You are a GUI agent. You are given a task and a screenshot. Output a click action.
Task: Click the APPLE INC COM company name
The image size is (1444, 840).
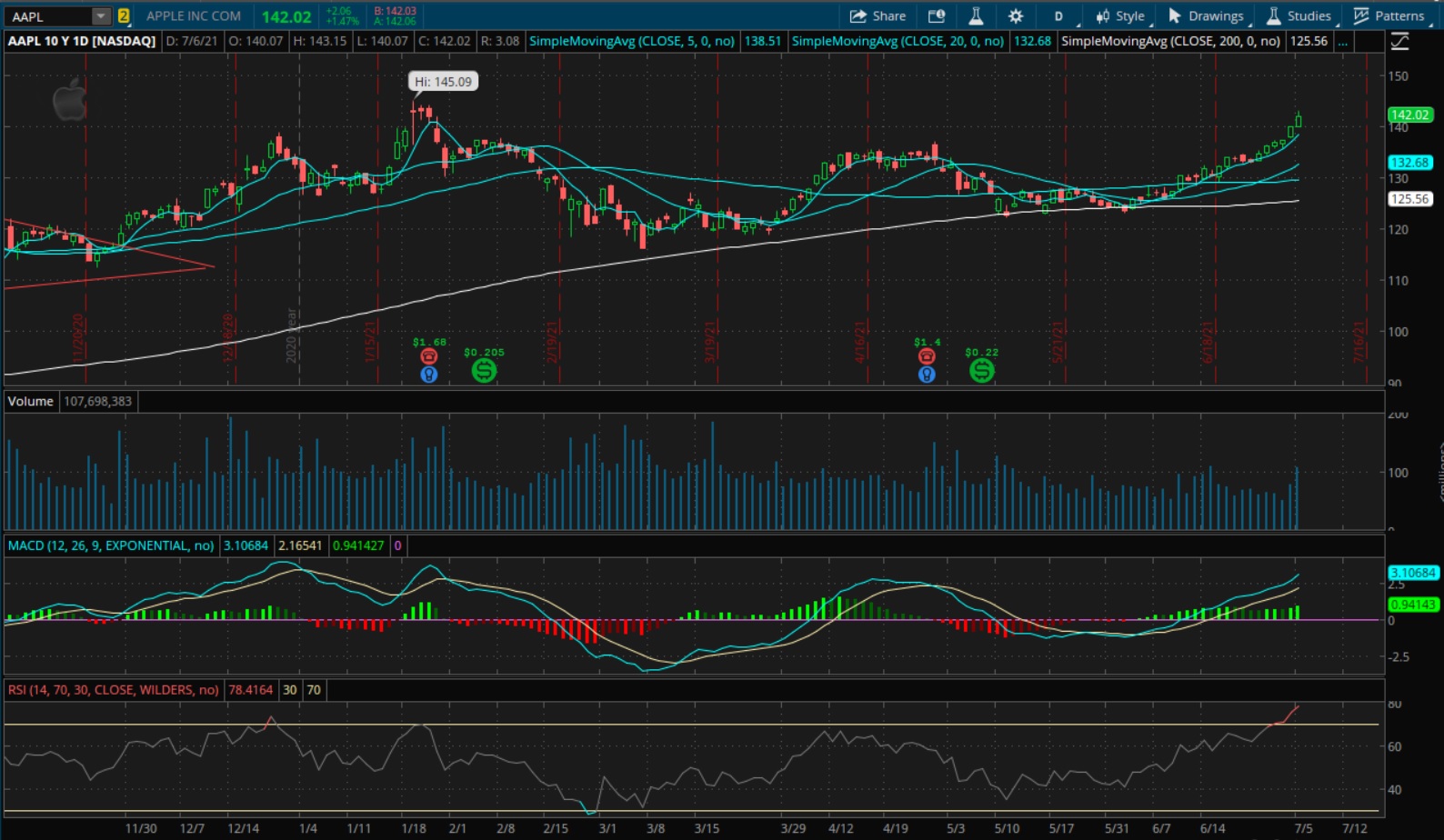tap(194, 16)
